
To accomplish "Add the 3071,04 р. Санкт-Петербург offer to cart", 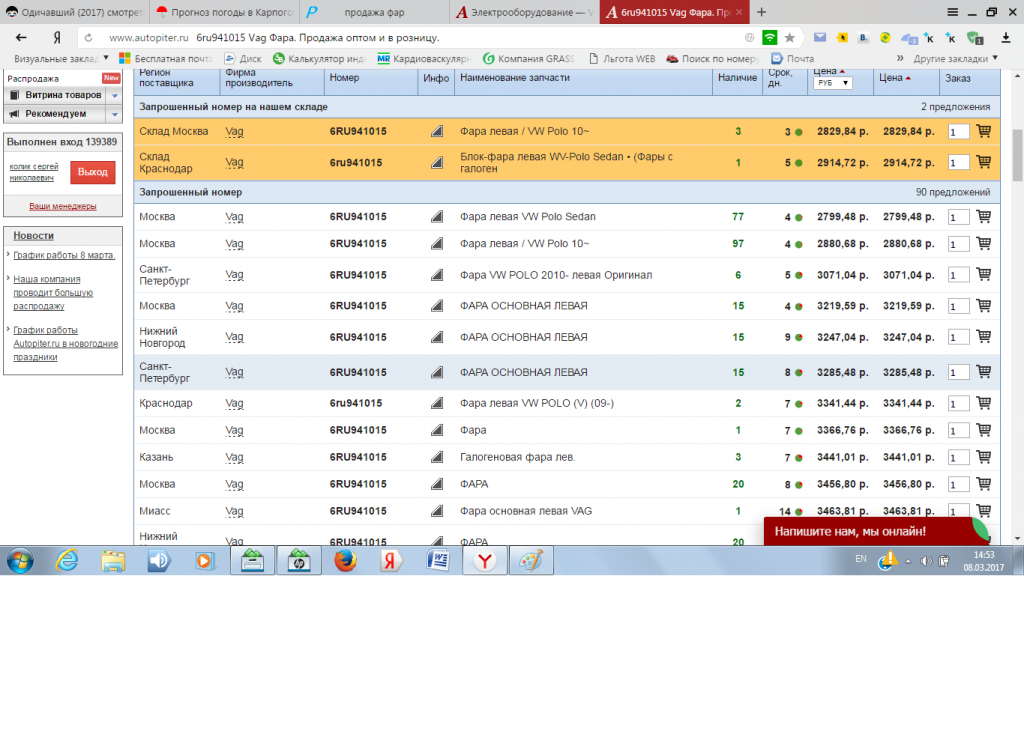I will point(984,274).
